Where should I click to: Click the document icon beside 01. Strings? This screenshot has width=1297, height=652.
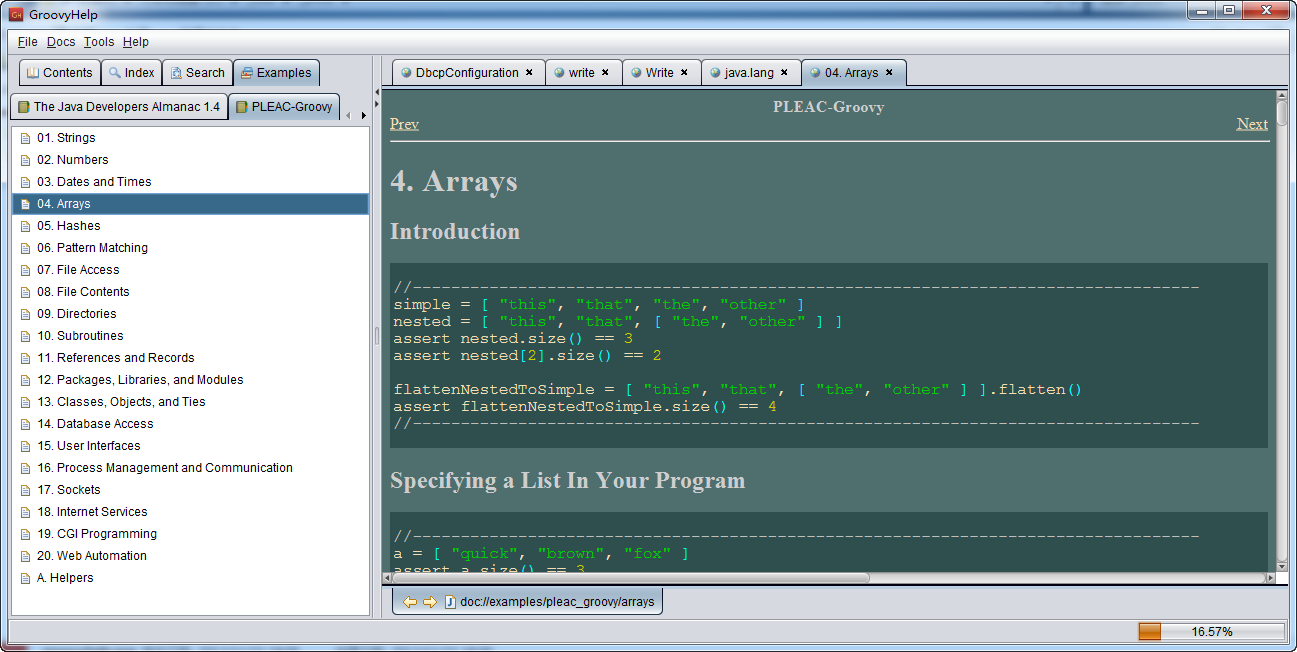[x=25, y=138]
